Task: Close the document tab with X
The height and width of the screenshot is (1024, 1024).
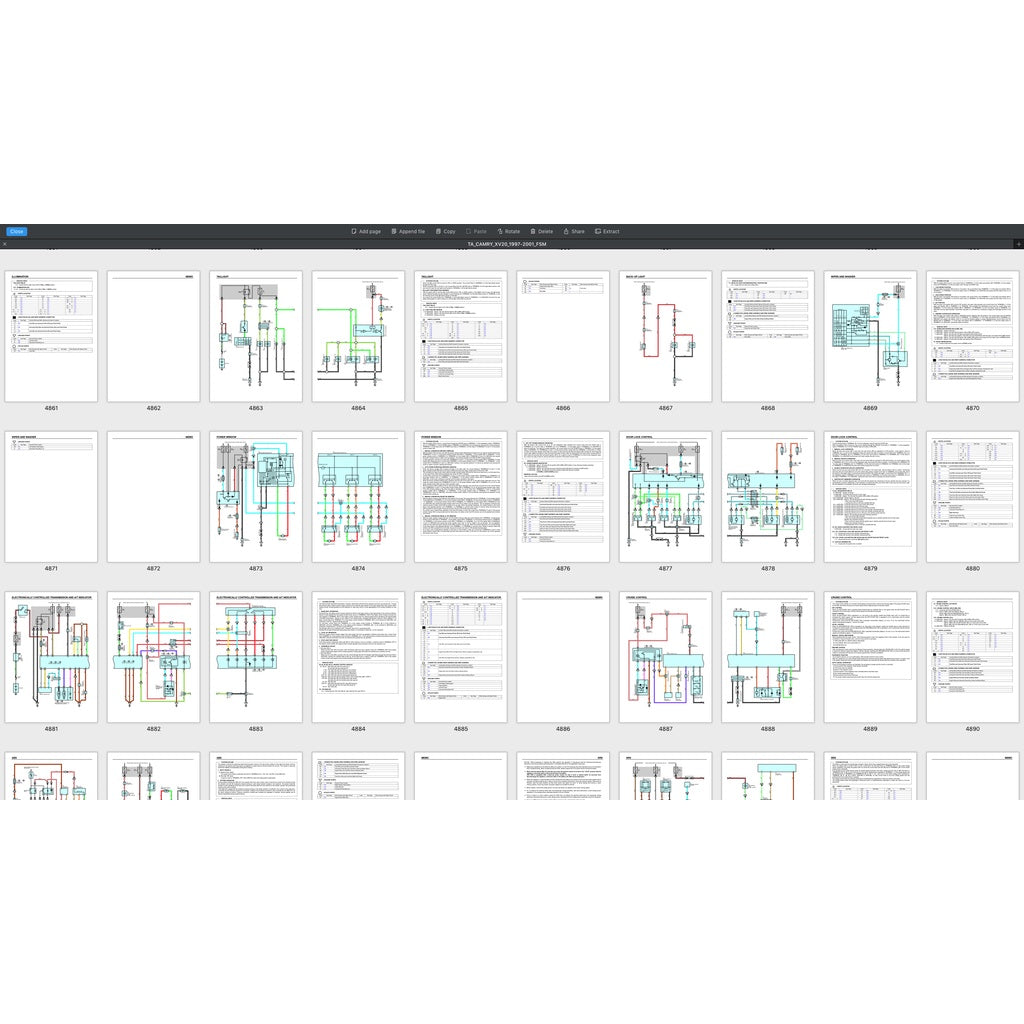Action: 5,244
